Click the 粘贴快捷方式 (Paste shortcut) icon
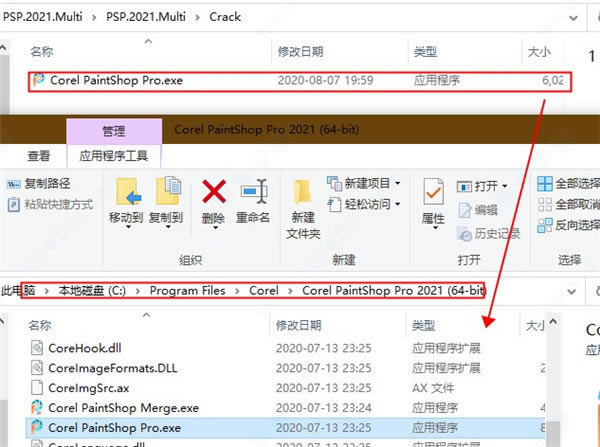 click(x=13, y=204)
